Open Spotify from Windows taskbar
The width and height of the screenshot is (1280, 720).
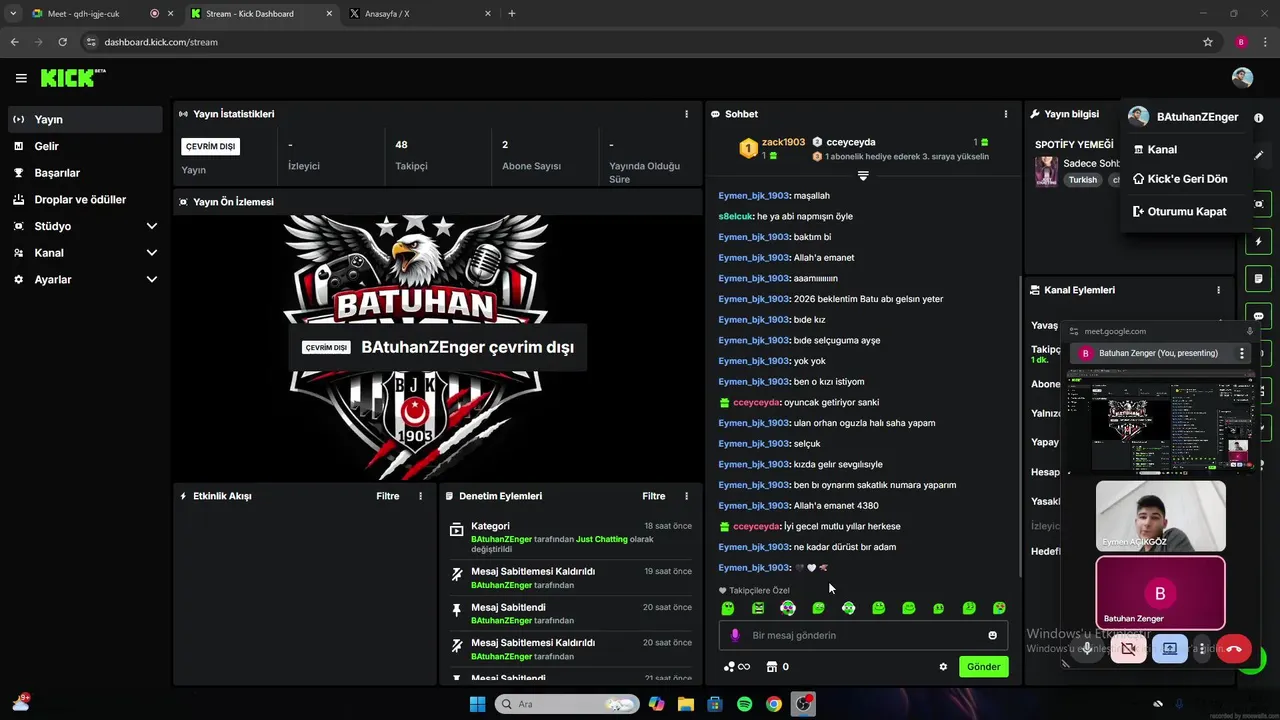click(x=744, y=704)
